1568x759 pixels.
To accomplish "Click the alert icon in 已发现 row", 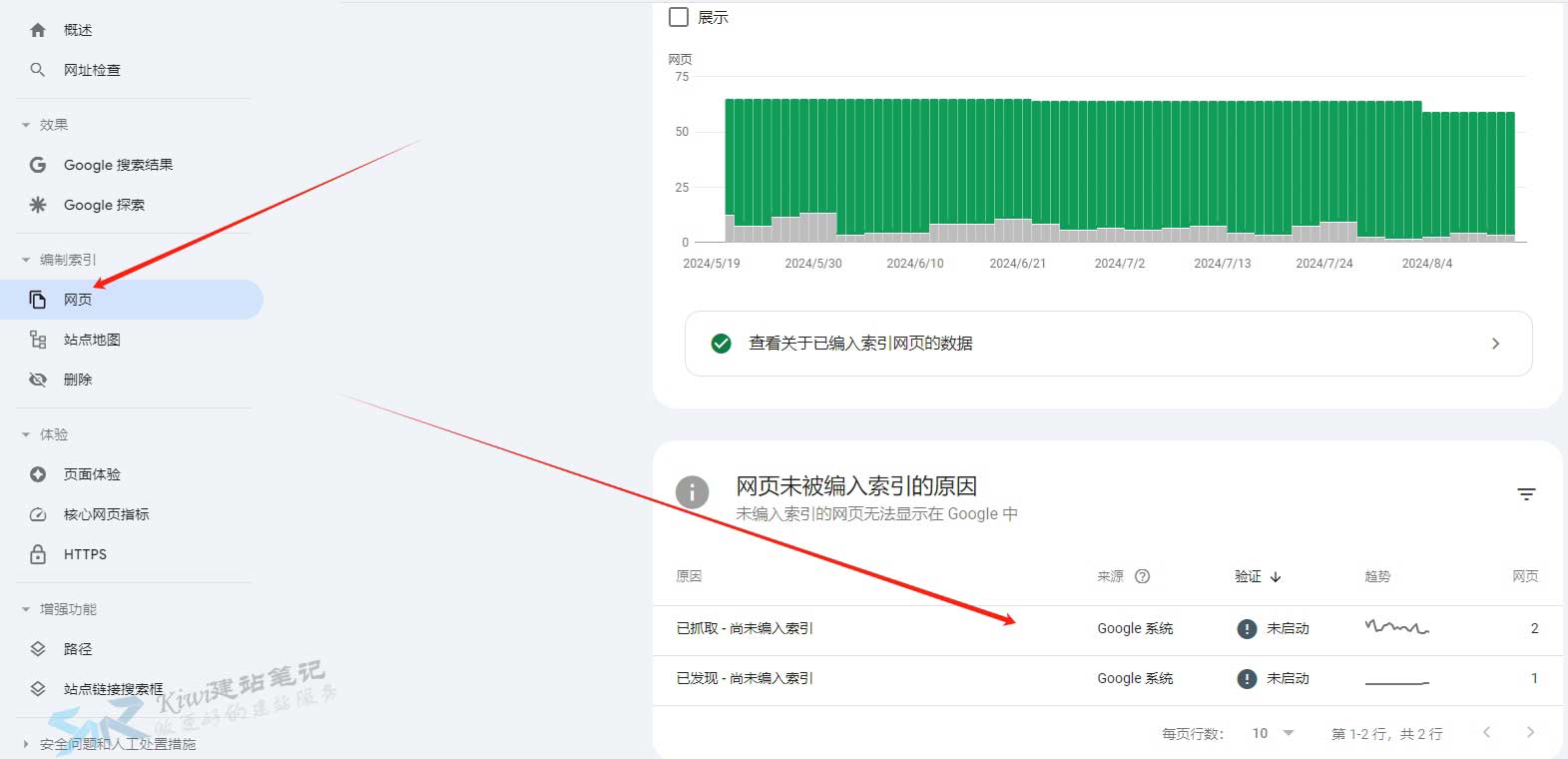I will click(1247, 679).
